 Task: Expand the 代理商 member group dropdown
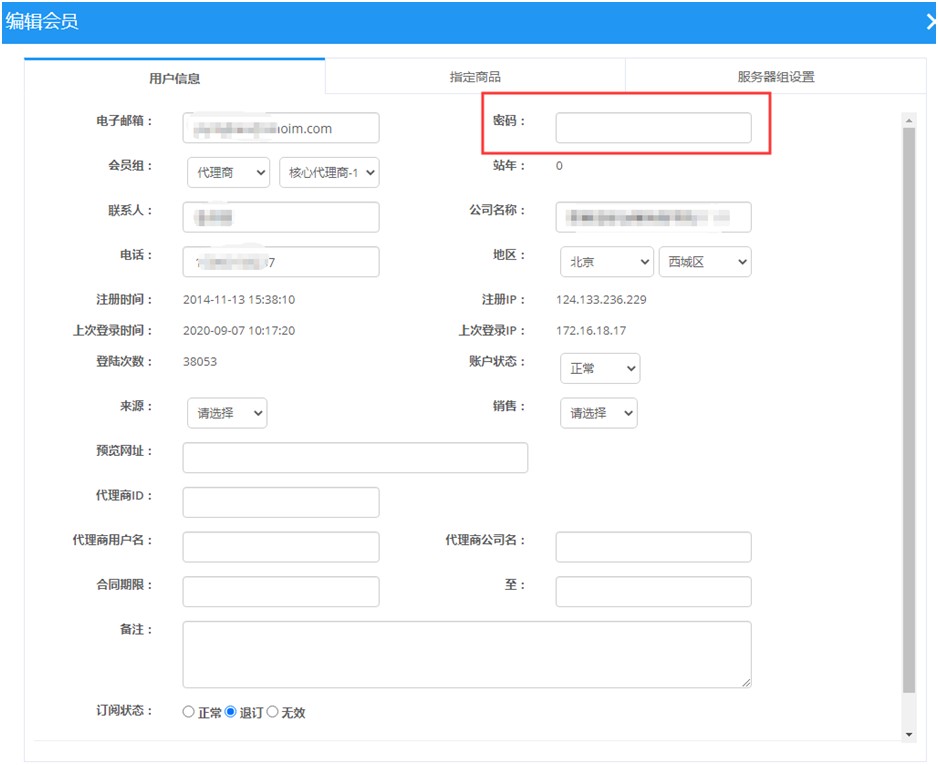click(228, 173)
